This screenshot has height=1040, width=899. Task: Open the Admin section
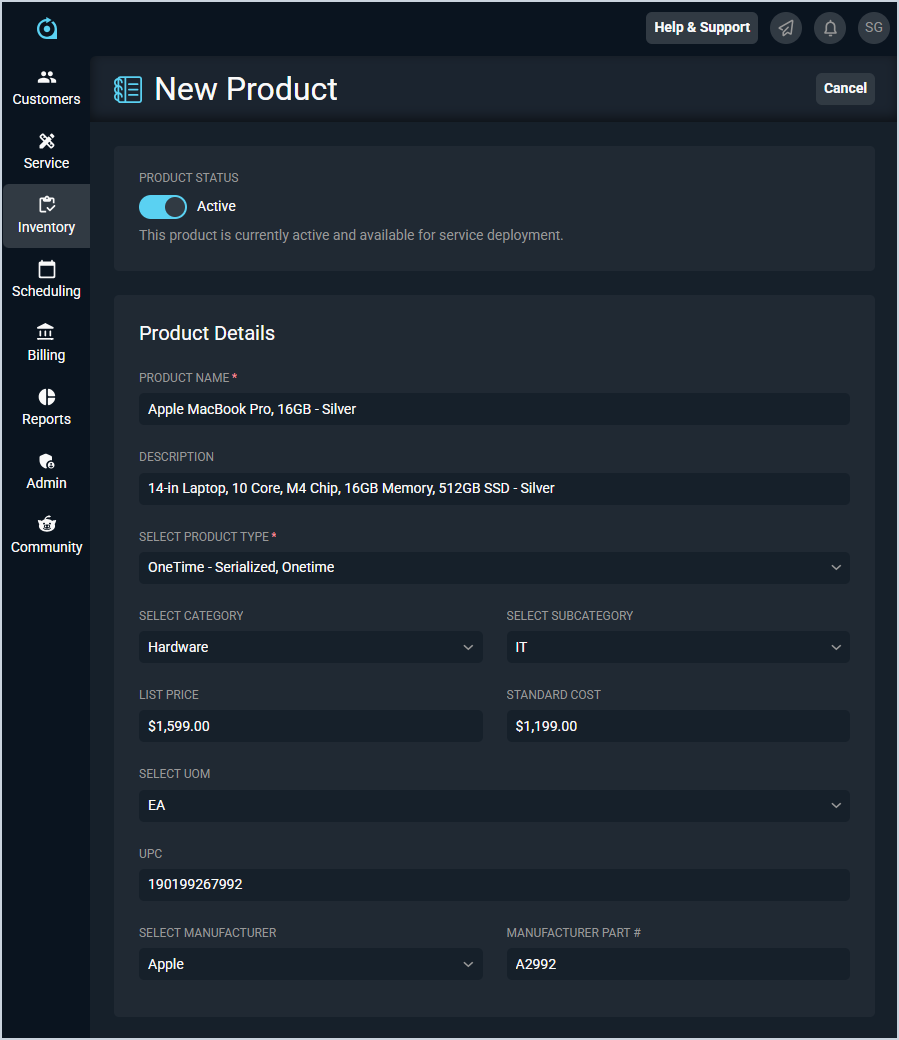click(46, 472)
